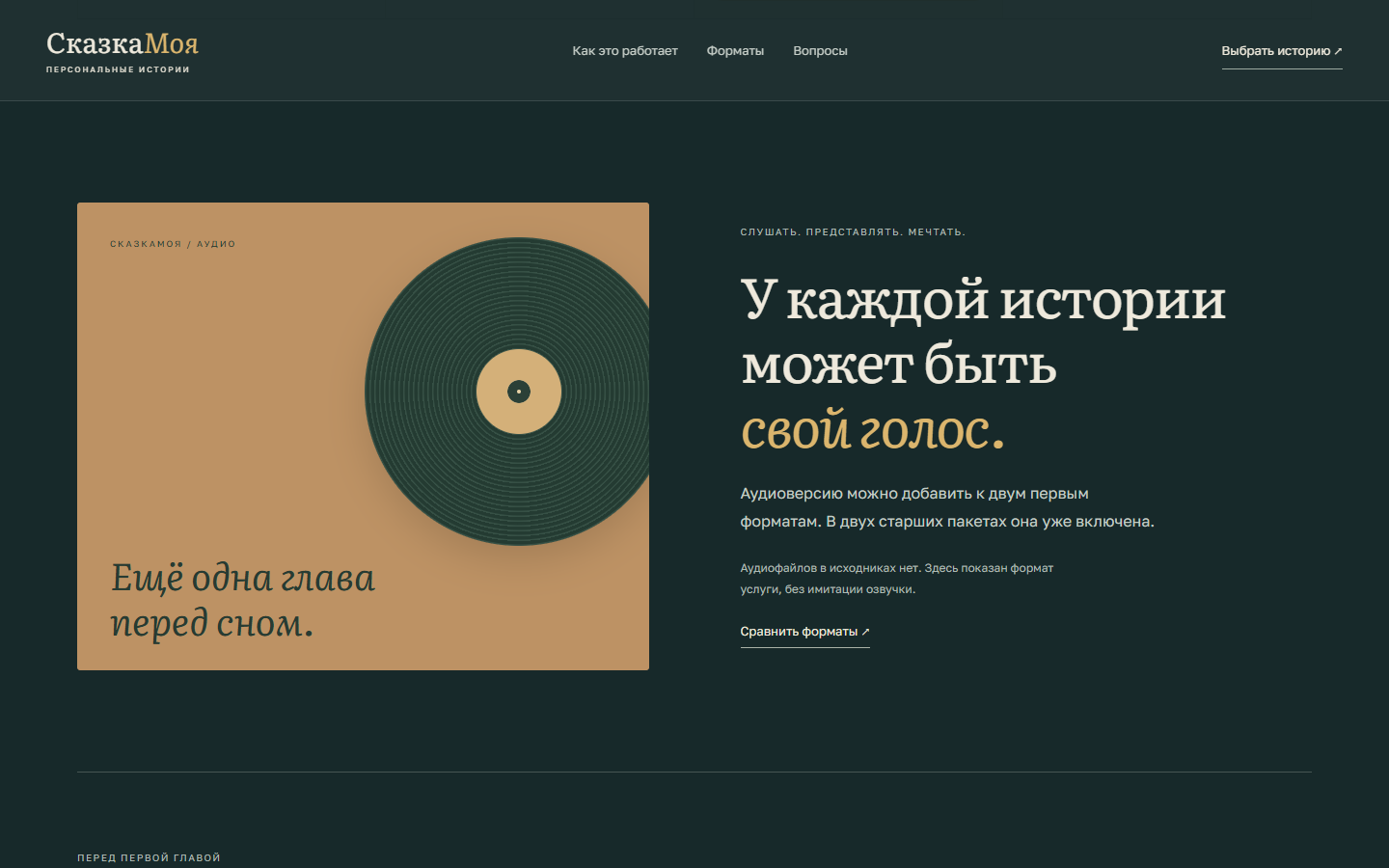Click the Аудиофайлов в исходниках нет note
This screenshot has width=1389, height=868.
tap(897, 579)
